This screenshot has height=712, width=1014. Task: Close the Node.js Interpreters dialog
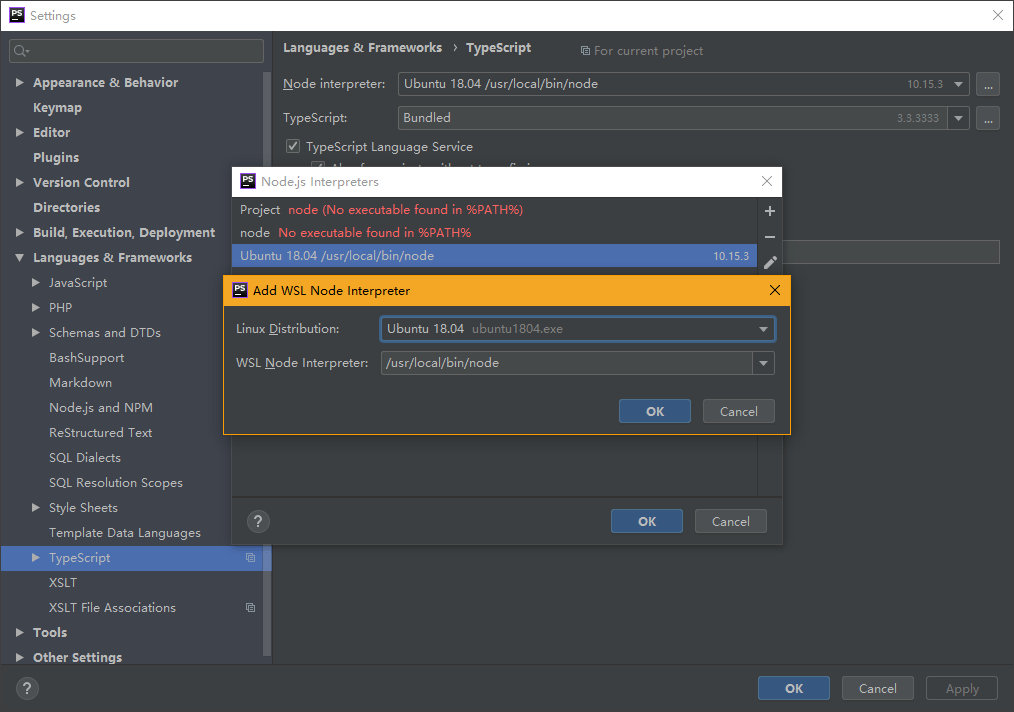click(x=767, y=182)
